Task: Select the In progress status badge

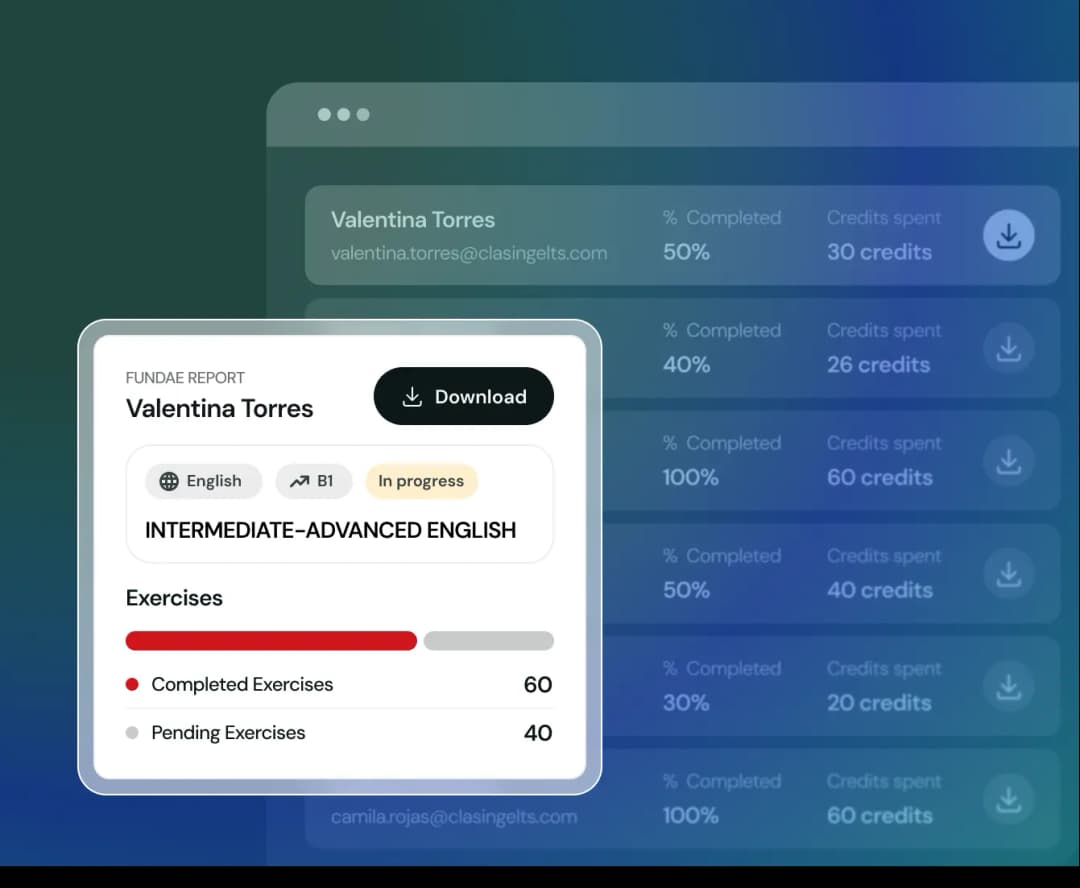Action: click(x=421, y=481)
